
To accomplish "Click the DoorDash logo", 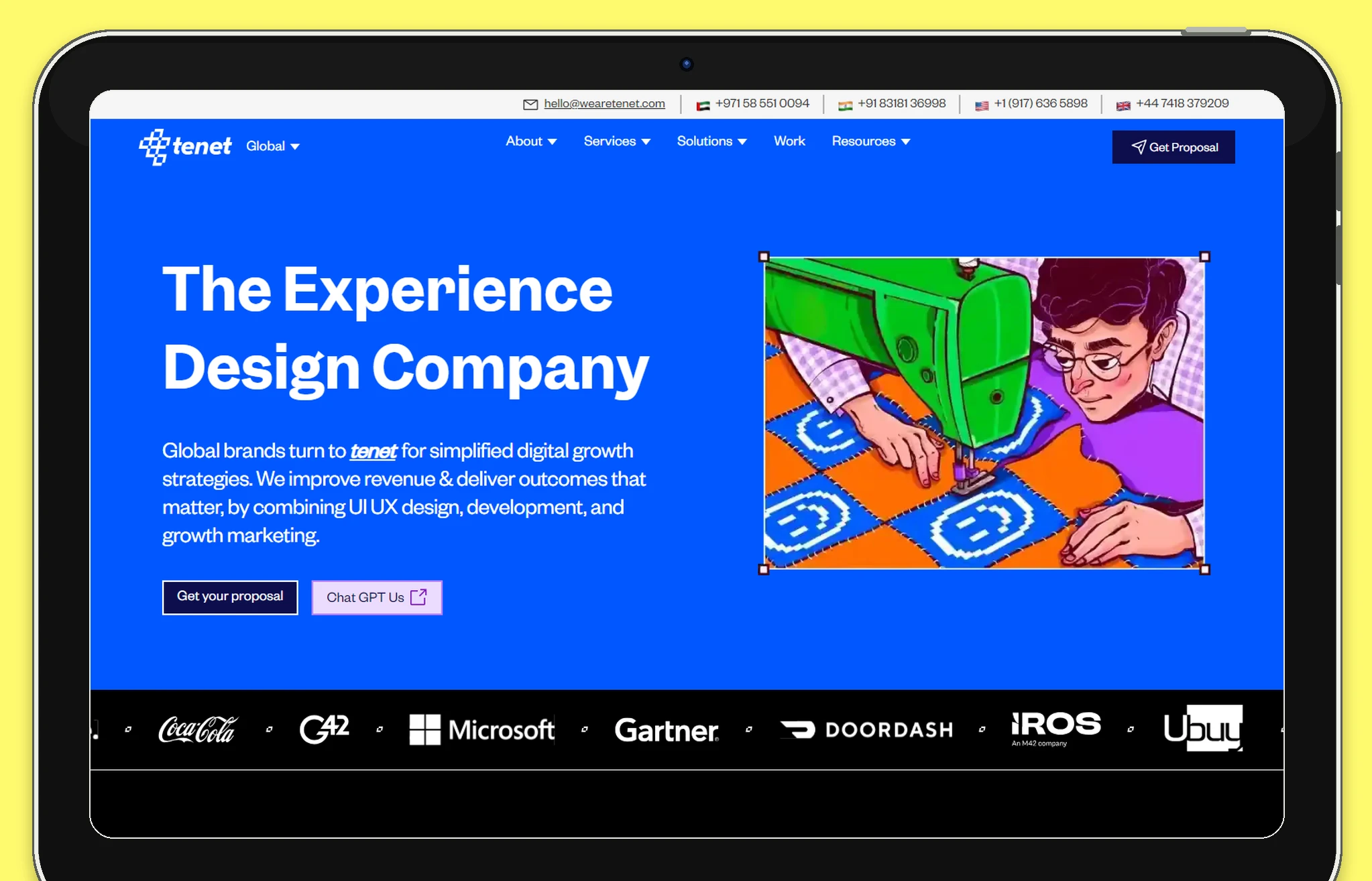I will pos(866,729).
